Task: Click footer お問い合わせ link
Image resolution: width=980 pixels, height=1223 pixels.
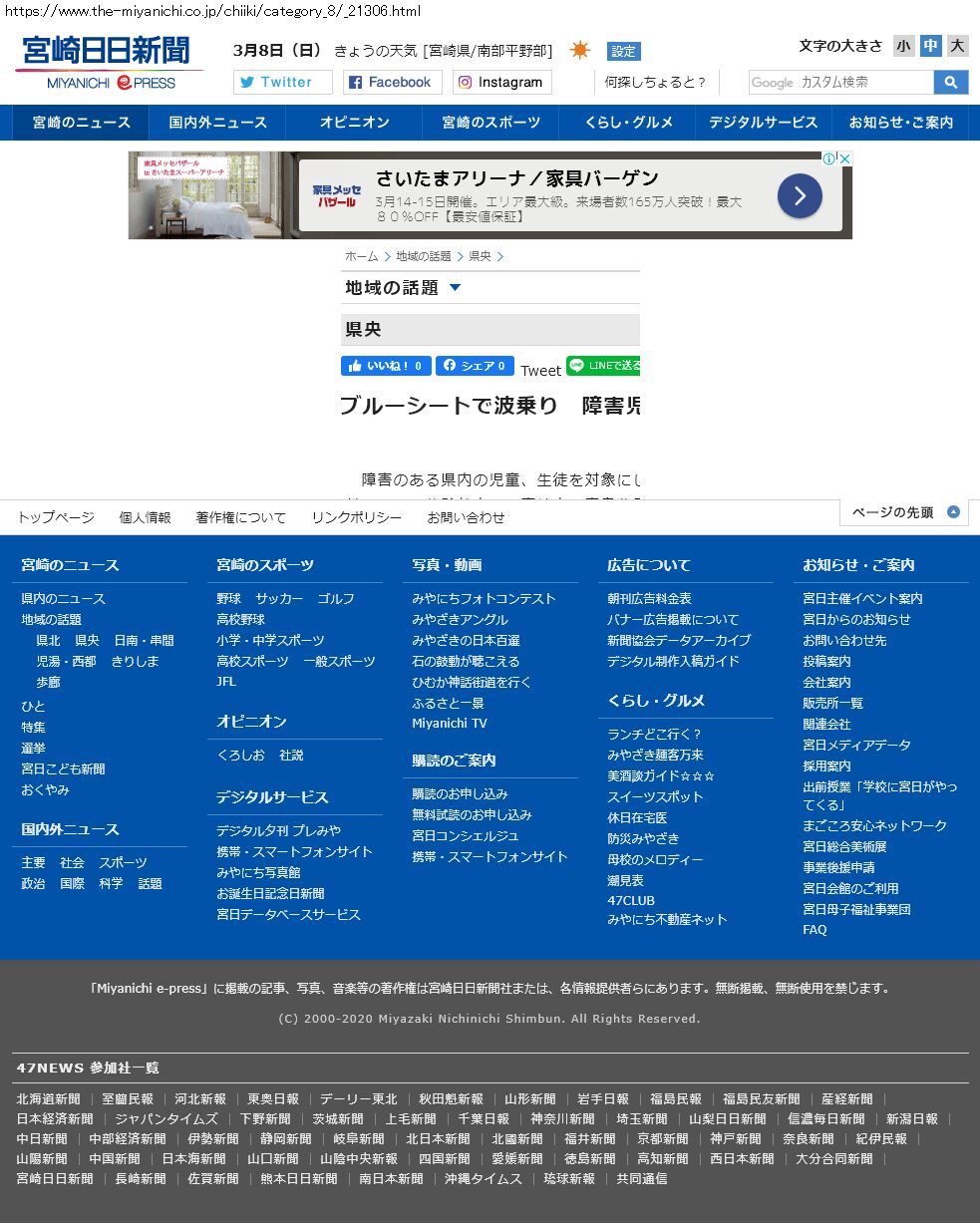Action: tap(466, 517)
